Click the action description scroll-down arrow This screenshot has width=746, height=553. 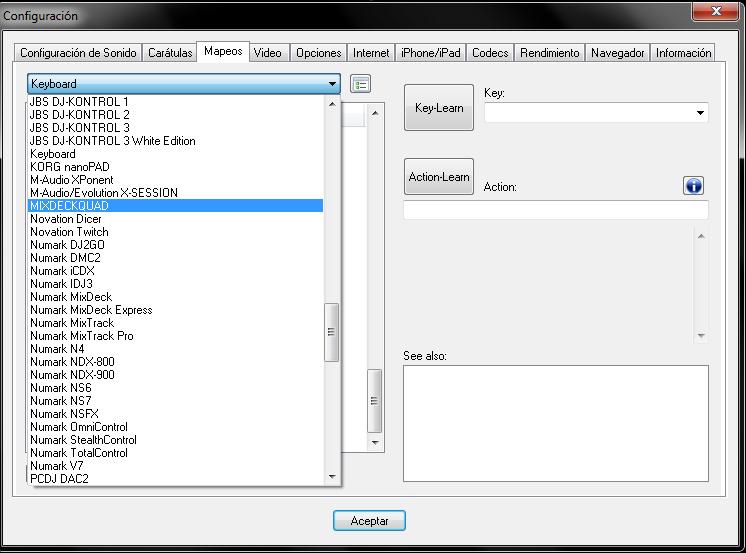[701, 336]
